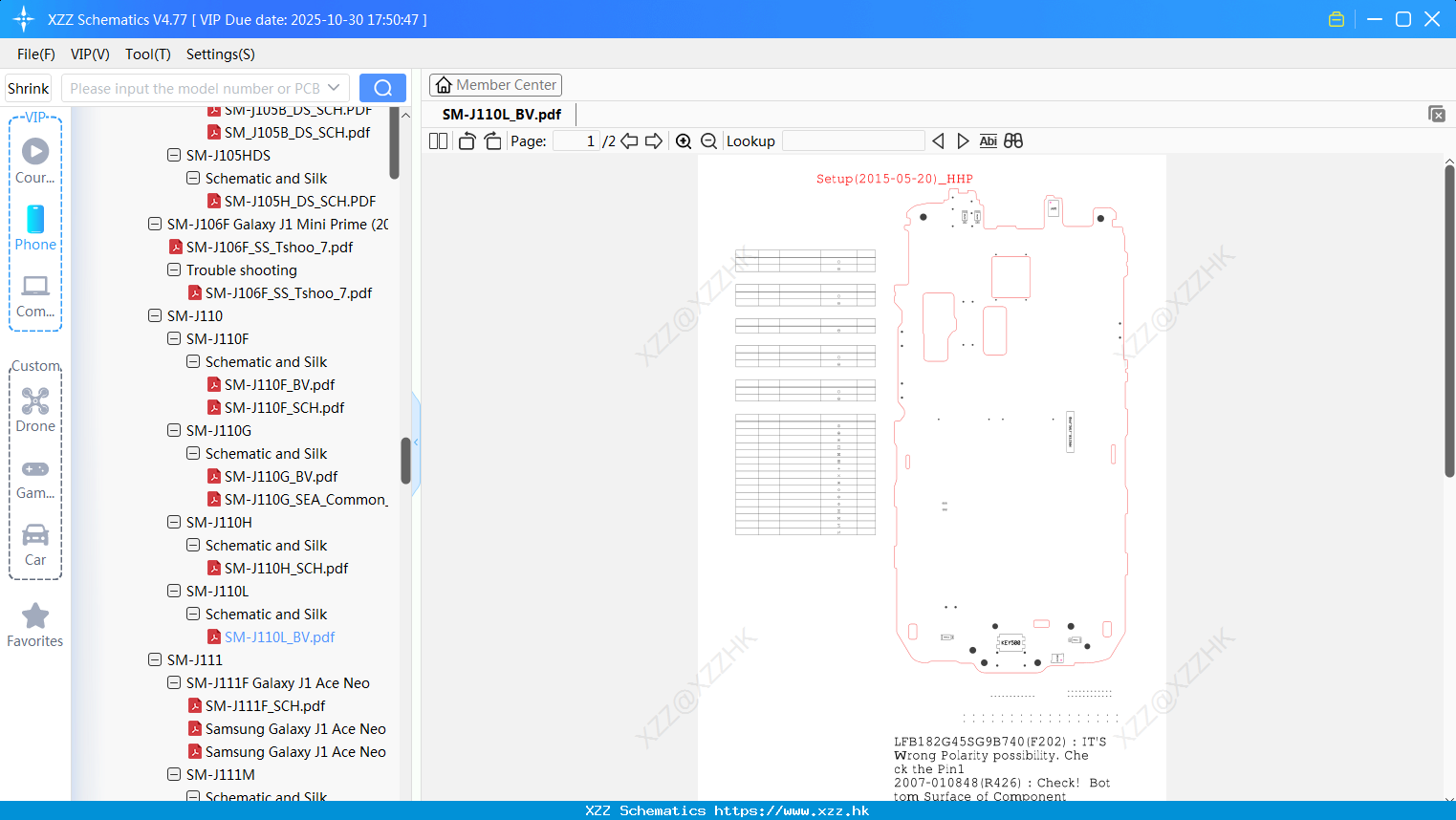Open the Tool(T) menu
Screen dimensions: 1456x820
148,54
